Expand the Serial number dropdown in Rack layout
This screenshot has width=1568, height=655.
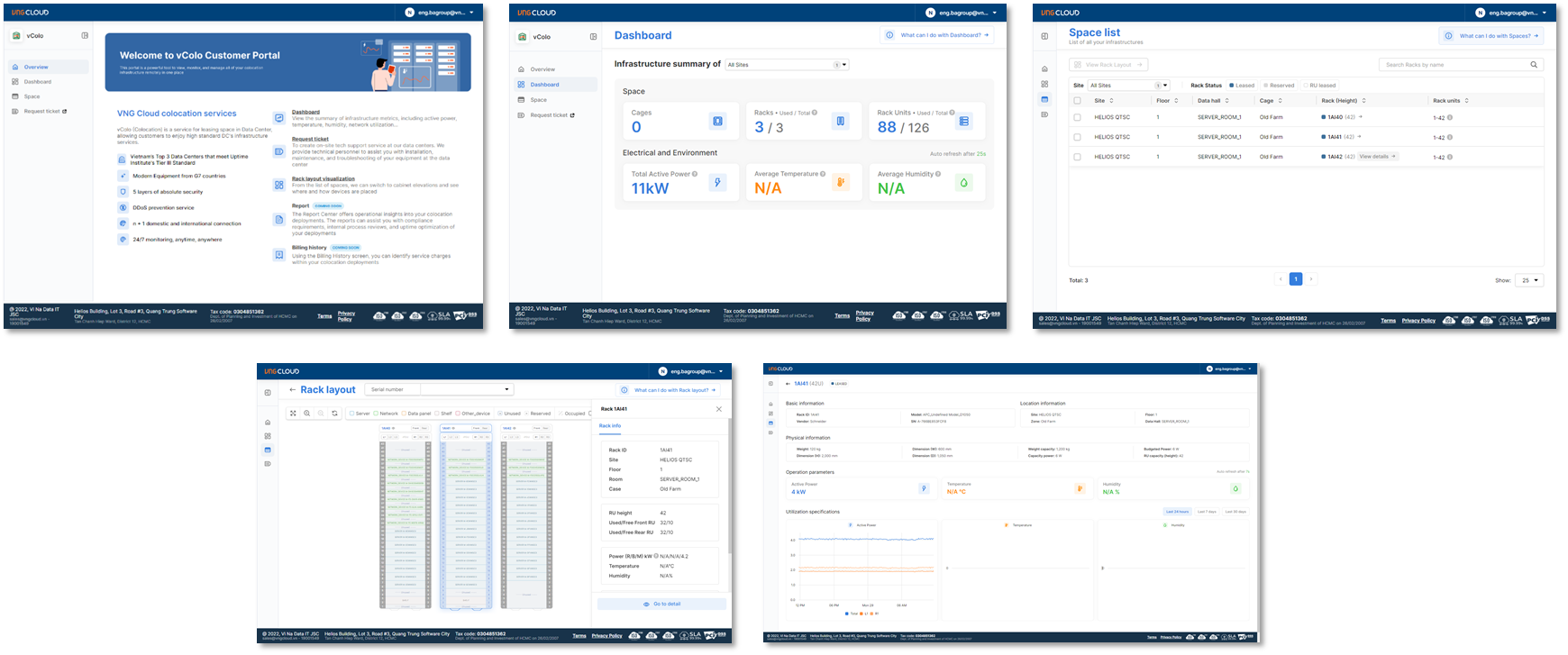tap(507, 390)
